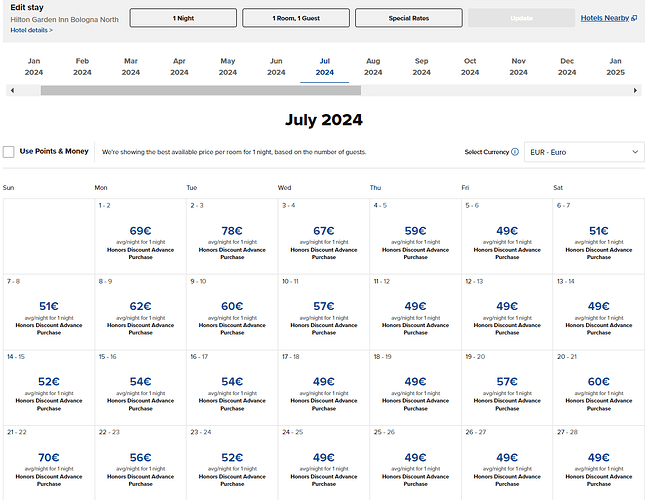Click the Select Currency info icon
This screenshot has height=500, width=650.
[515, 152]
